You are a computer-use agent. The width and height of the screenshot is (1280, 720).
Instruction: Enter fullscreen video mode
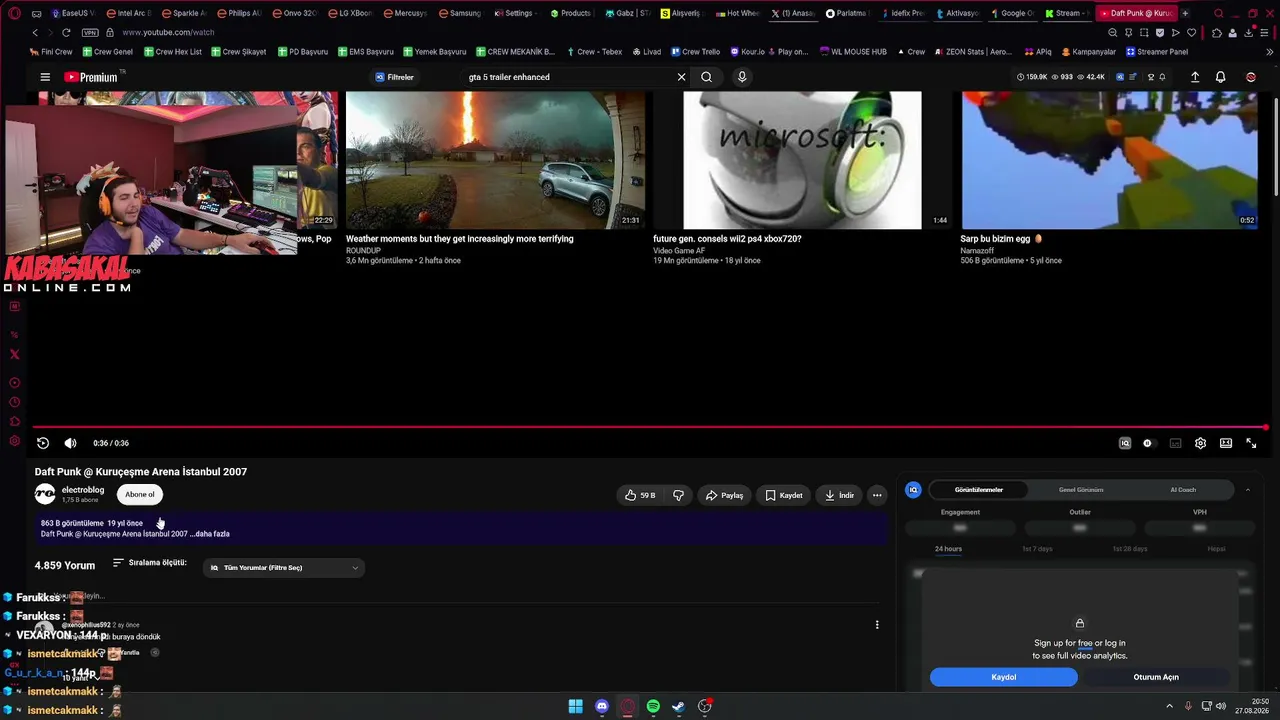(1251, 443)
